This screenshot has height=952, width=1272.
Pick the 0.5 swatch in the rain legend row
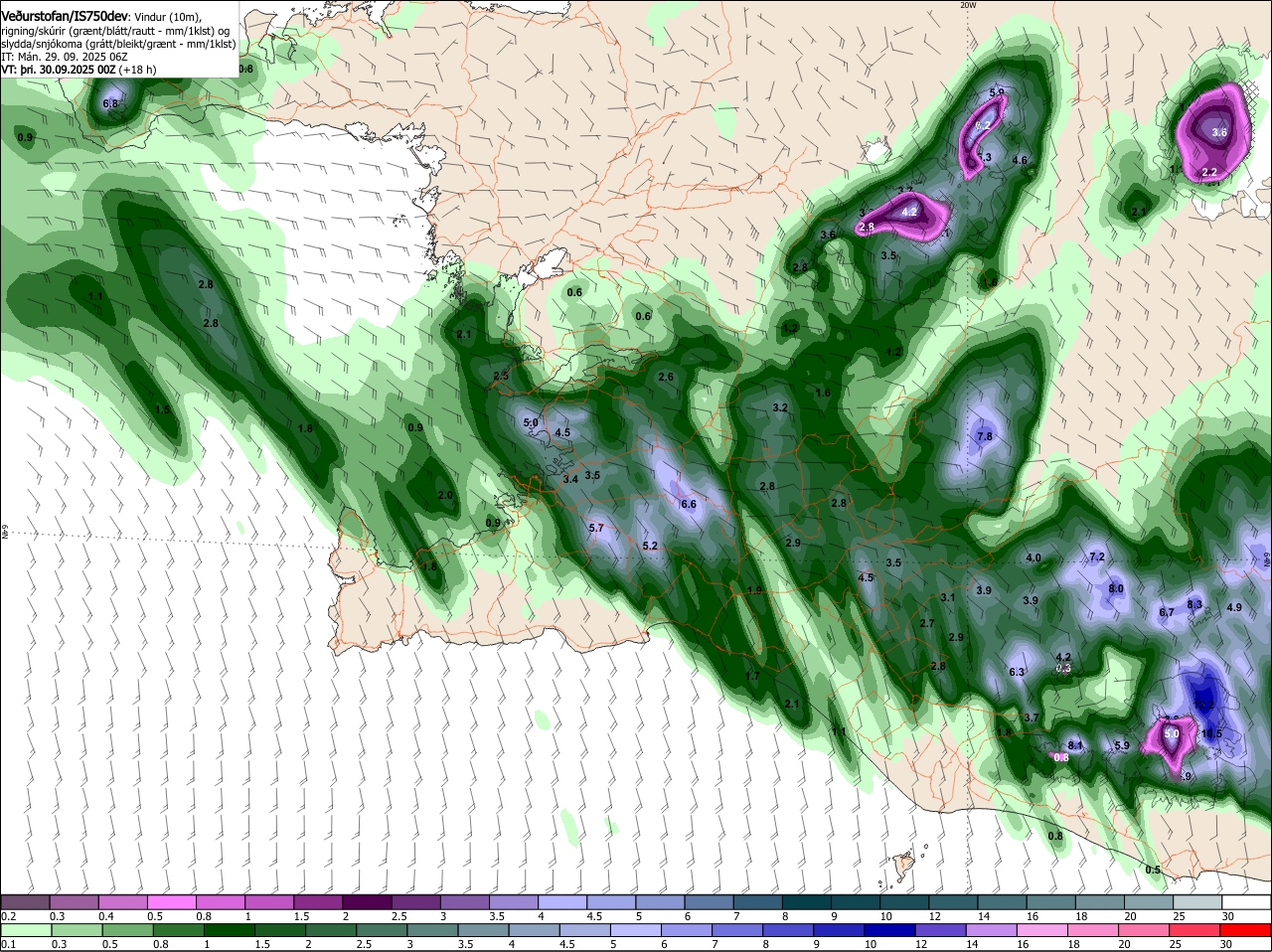coord(127,928)
